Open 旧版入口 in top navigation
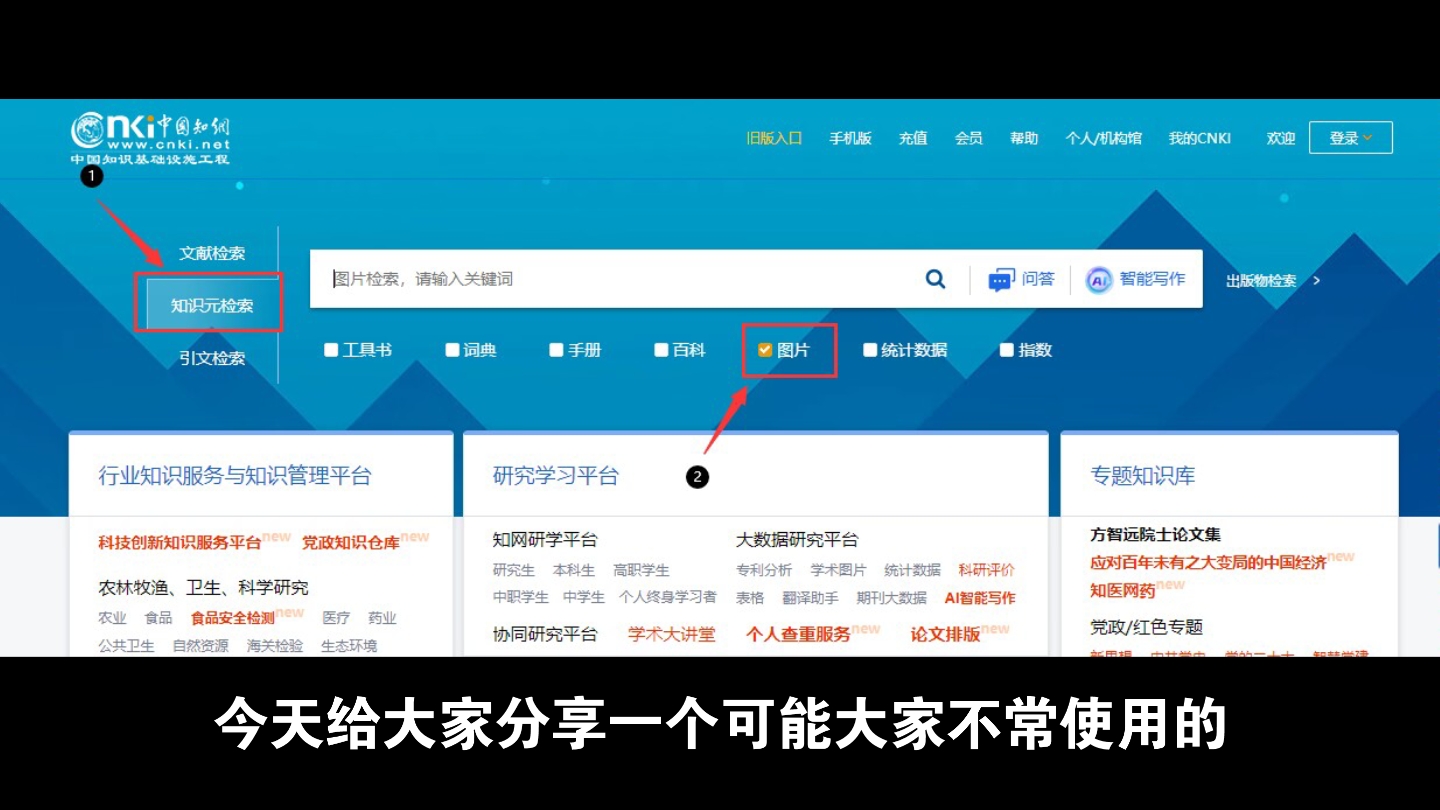This screenshot has width=1440, height=810. click(774, 138)
